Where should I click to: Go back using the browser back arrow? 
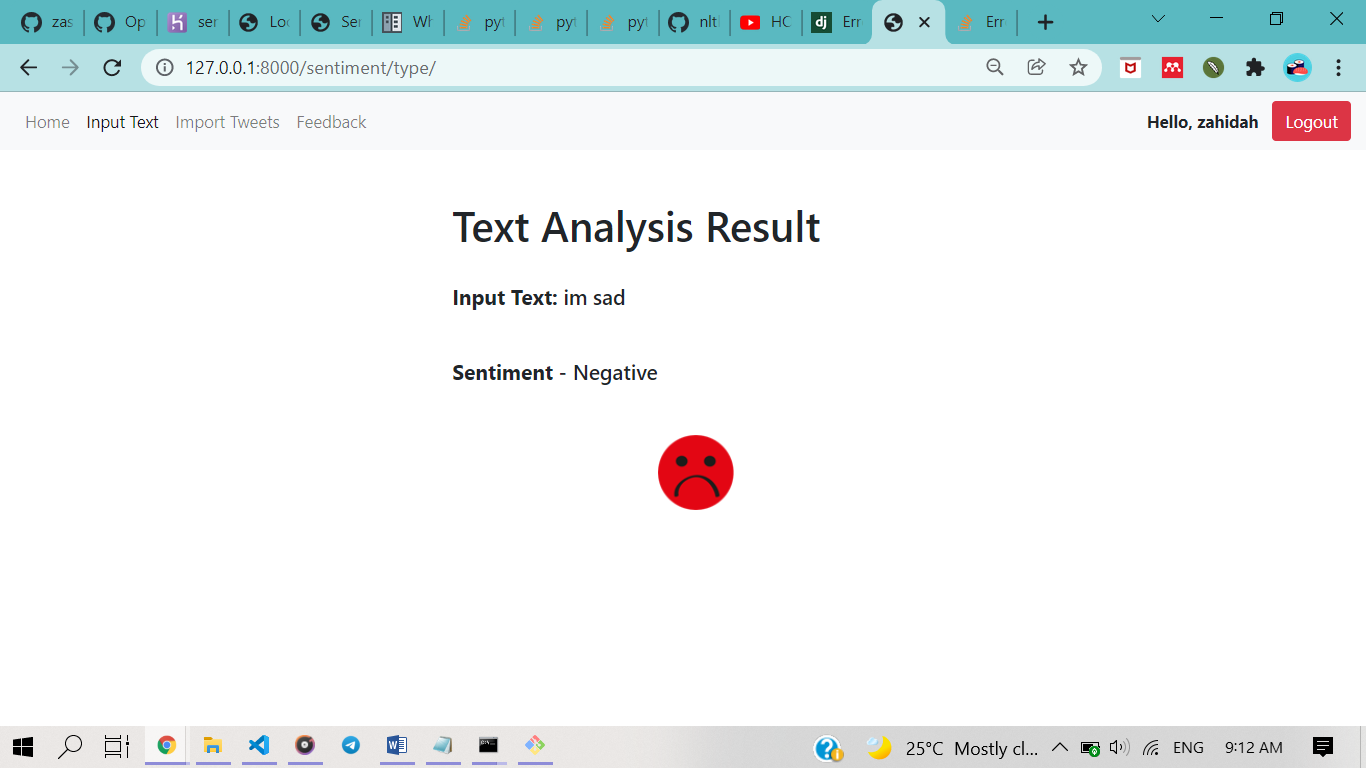pyautogui.click(x=28, y=67)
